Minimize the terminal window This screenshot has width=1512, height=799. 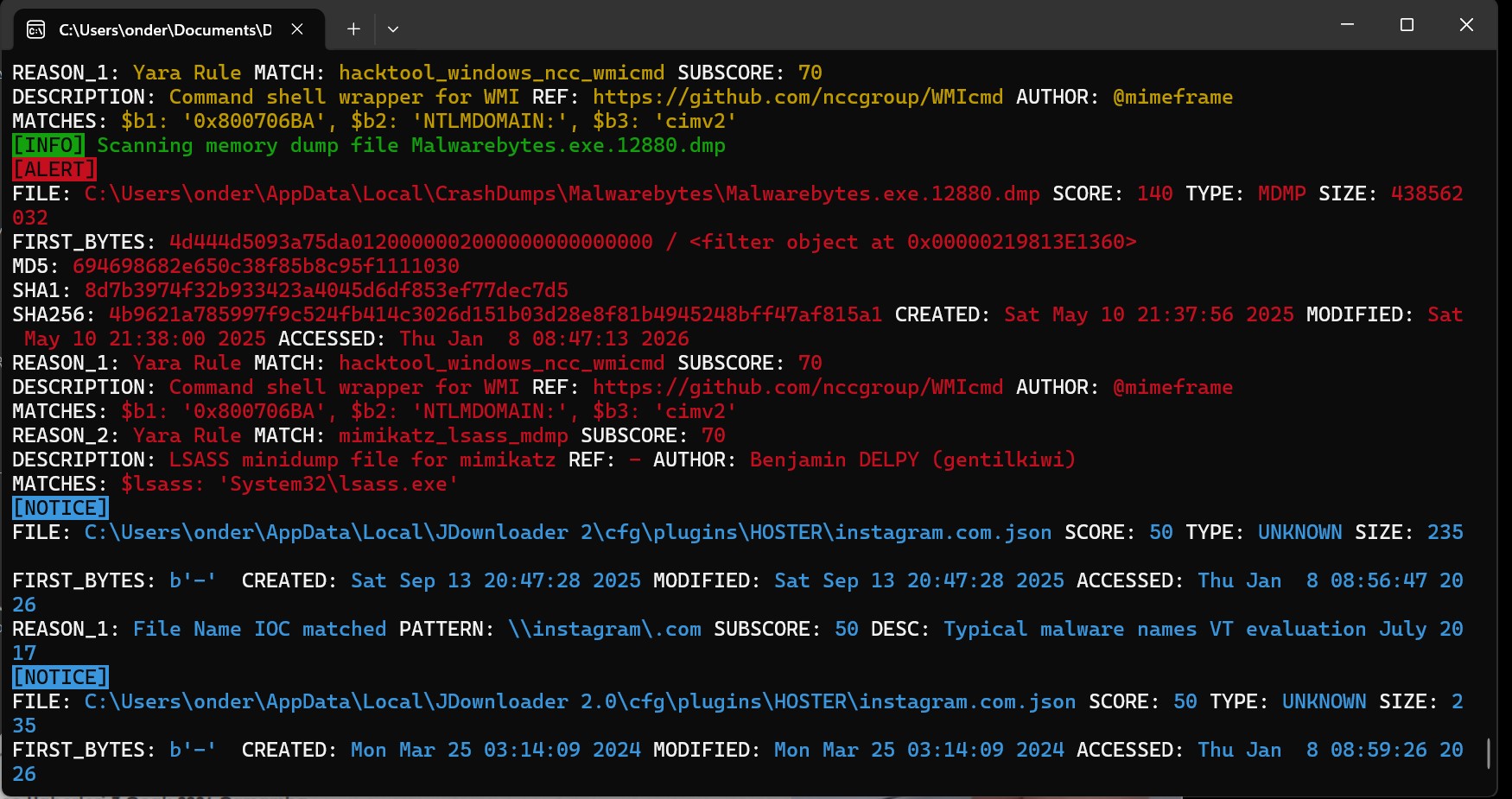point(1347,25)
